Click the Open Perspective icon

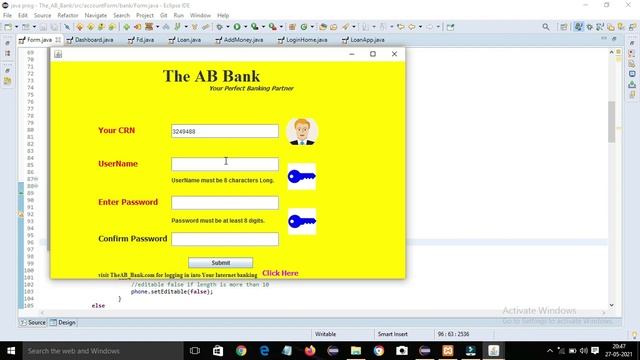[564, 27]
